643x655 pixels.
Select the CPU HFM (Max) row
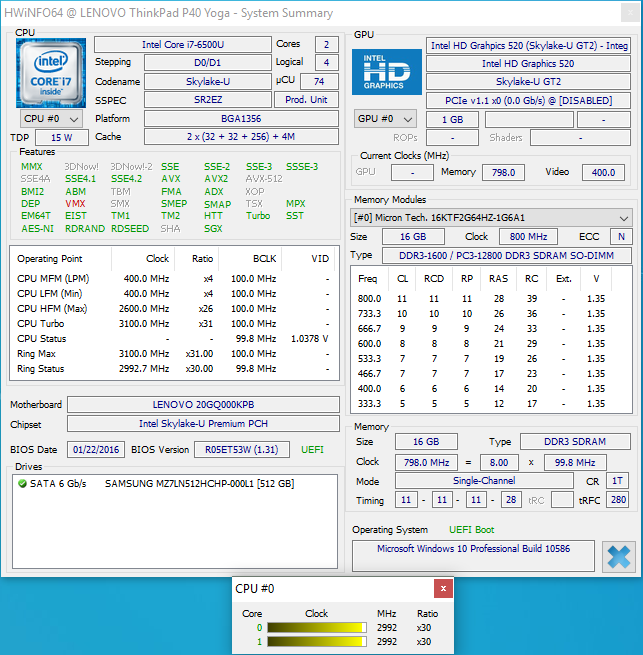pyautogui.click(x=174, y=309)
